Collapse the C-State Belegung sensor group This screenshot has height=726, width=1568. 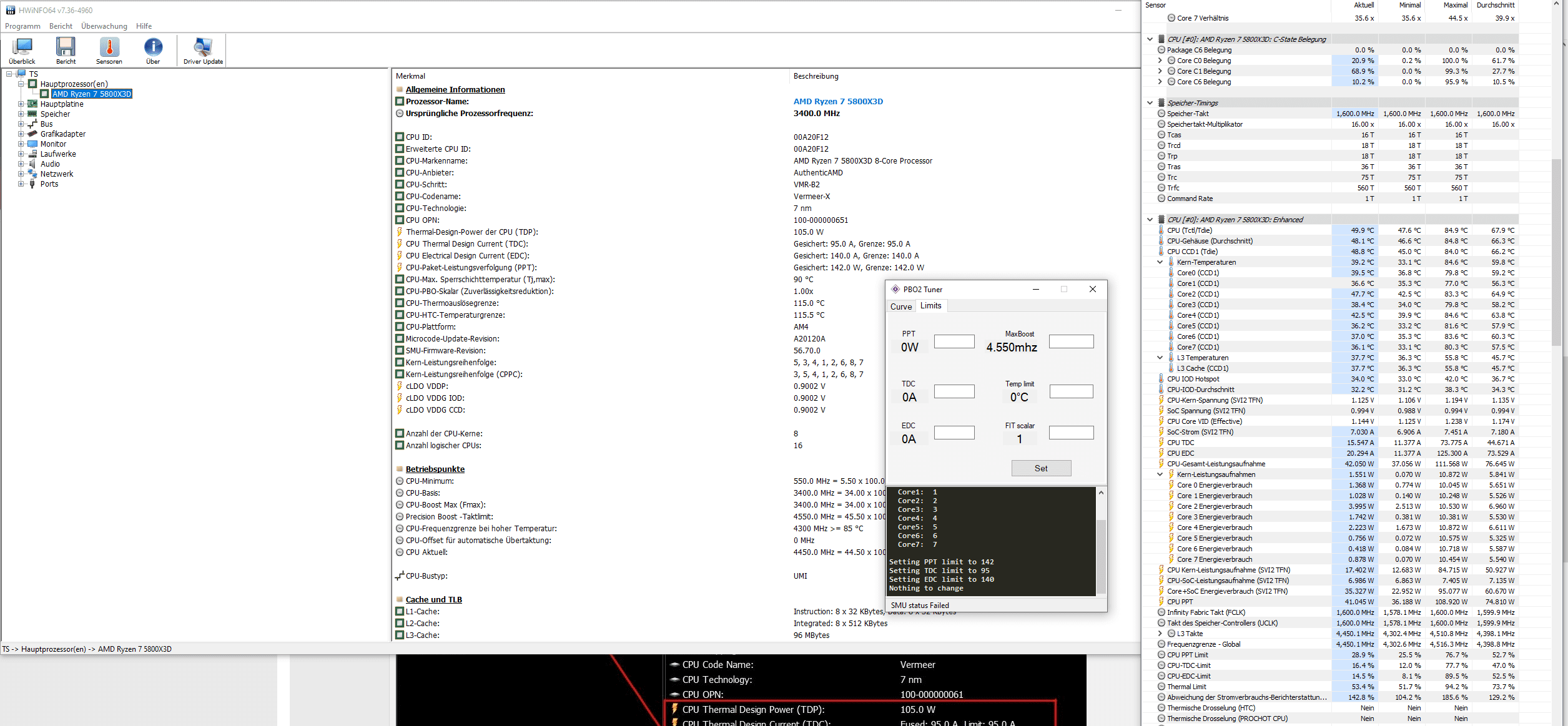click(1150, 39)
